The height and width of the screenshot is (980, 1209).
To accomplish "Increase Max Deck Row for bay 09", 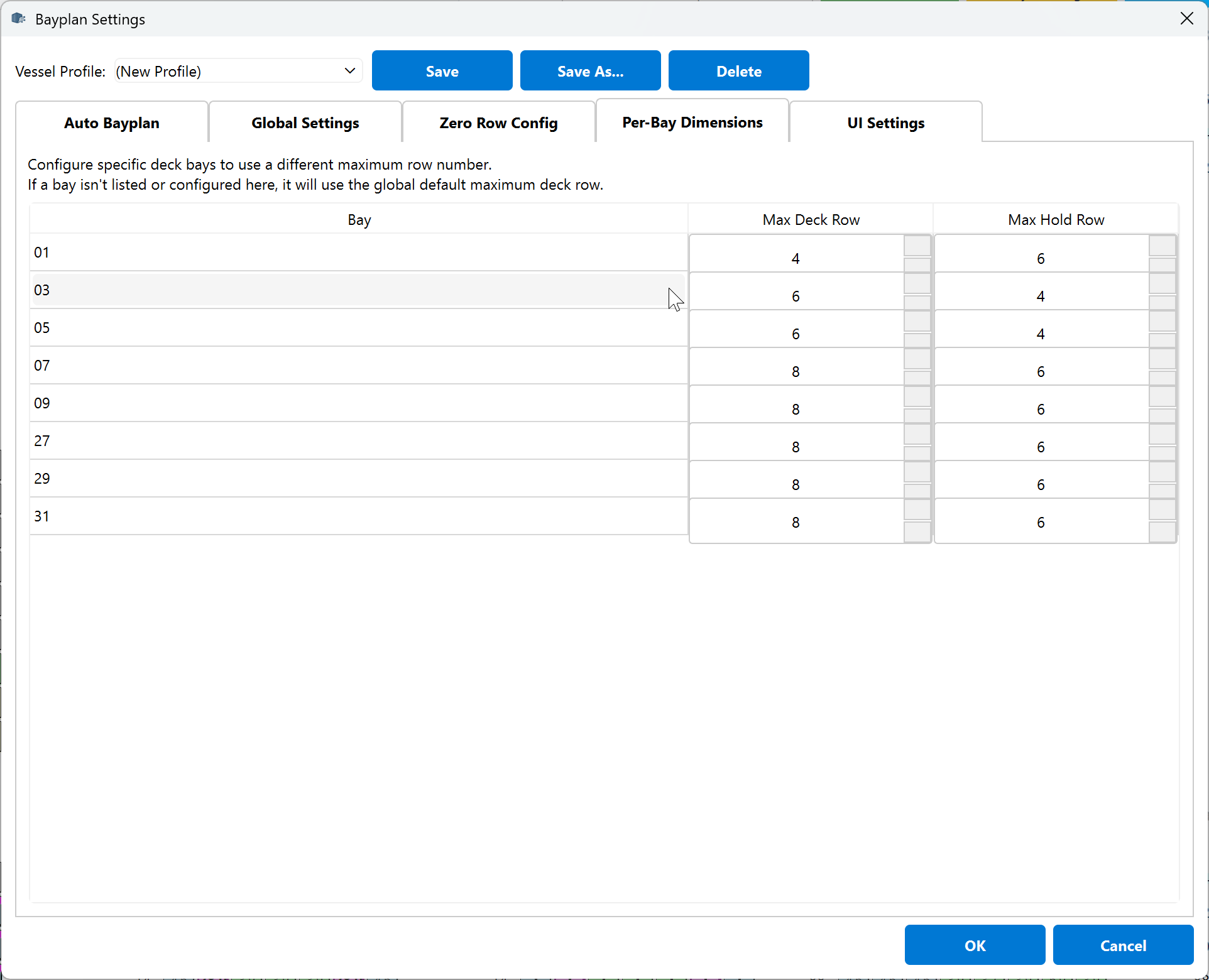I will pyautogui.click(x=917, y=396).
